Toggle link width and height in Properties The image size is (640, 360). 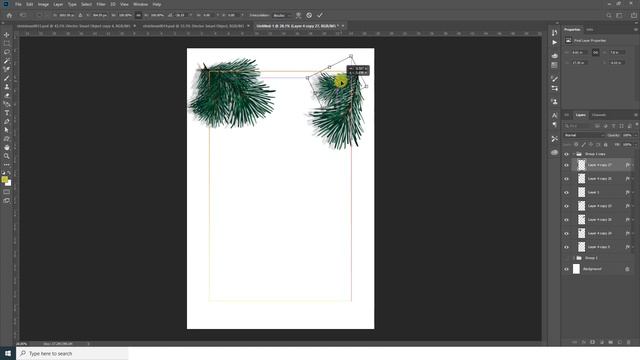(596, 52)
